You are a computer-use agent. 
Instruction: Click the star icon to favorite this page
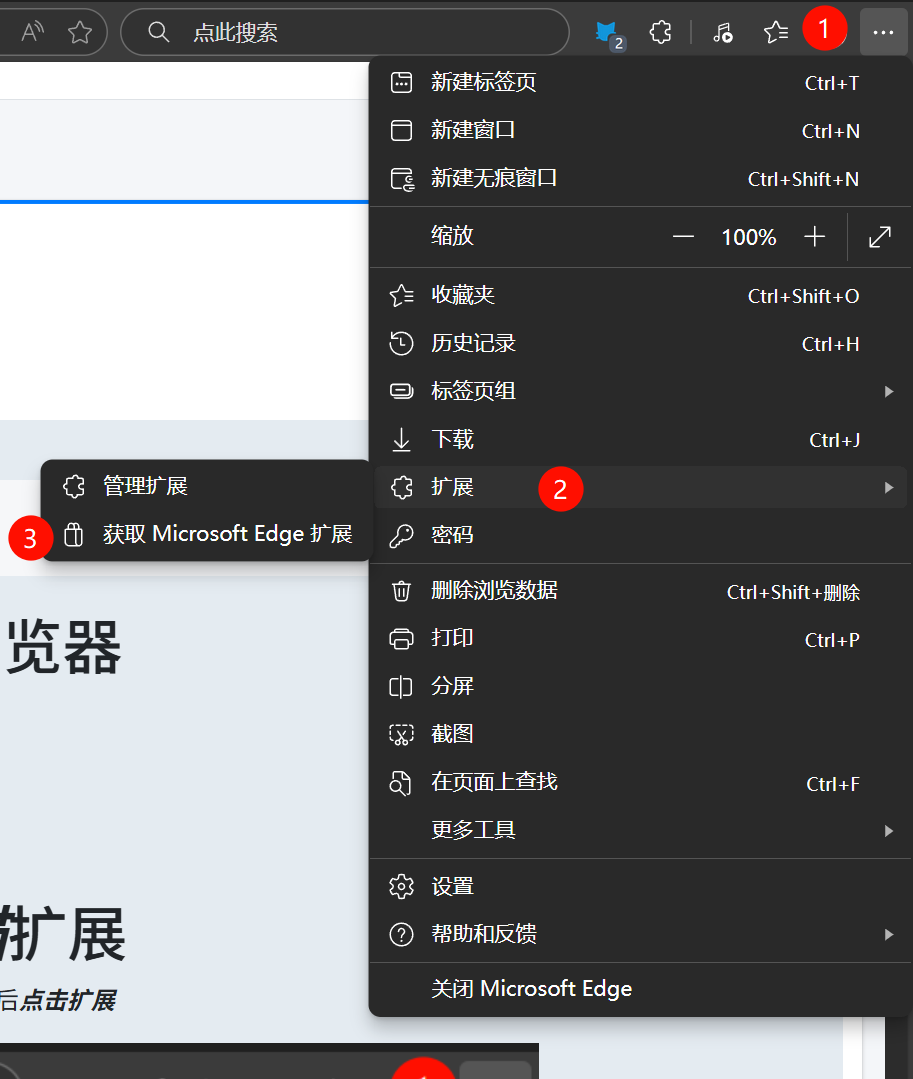[80, 32]
